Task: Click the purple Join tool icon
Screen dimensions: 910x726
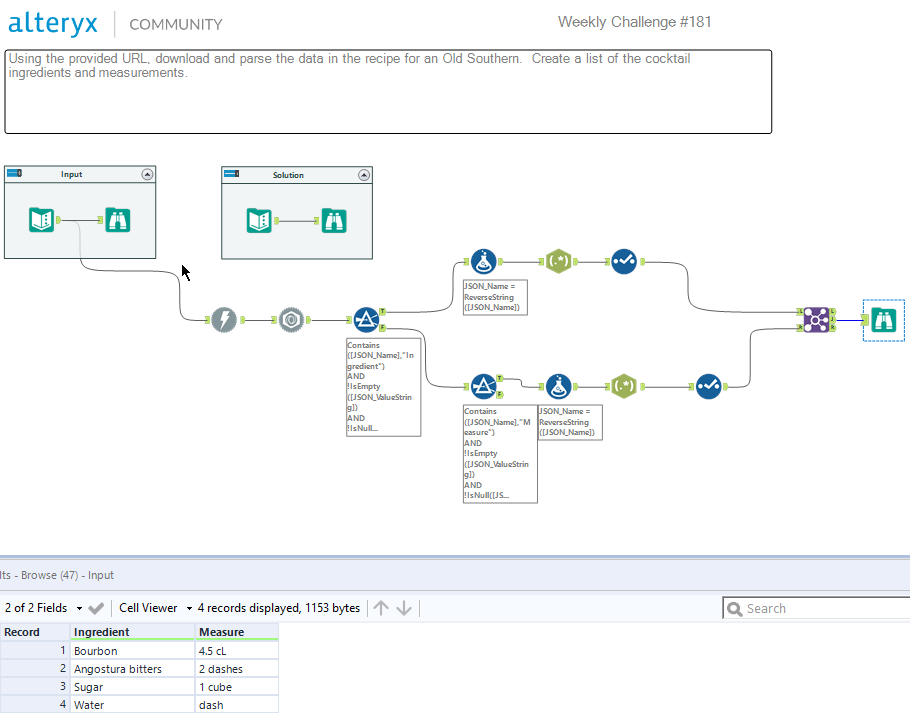Action: click(816, 320)
